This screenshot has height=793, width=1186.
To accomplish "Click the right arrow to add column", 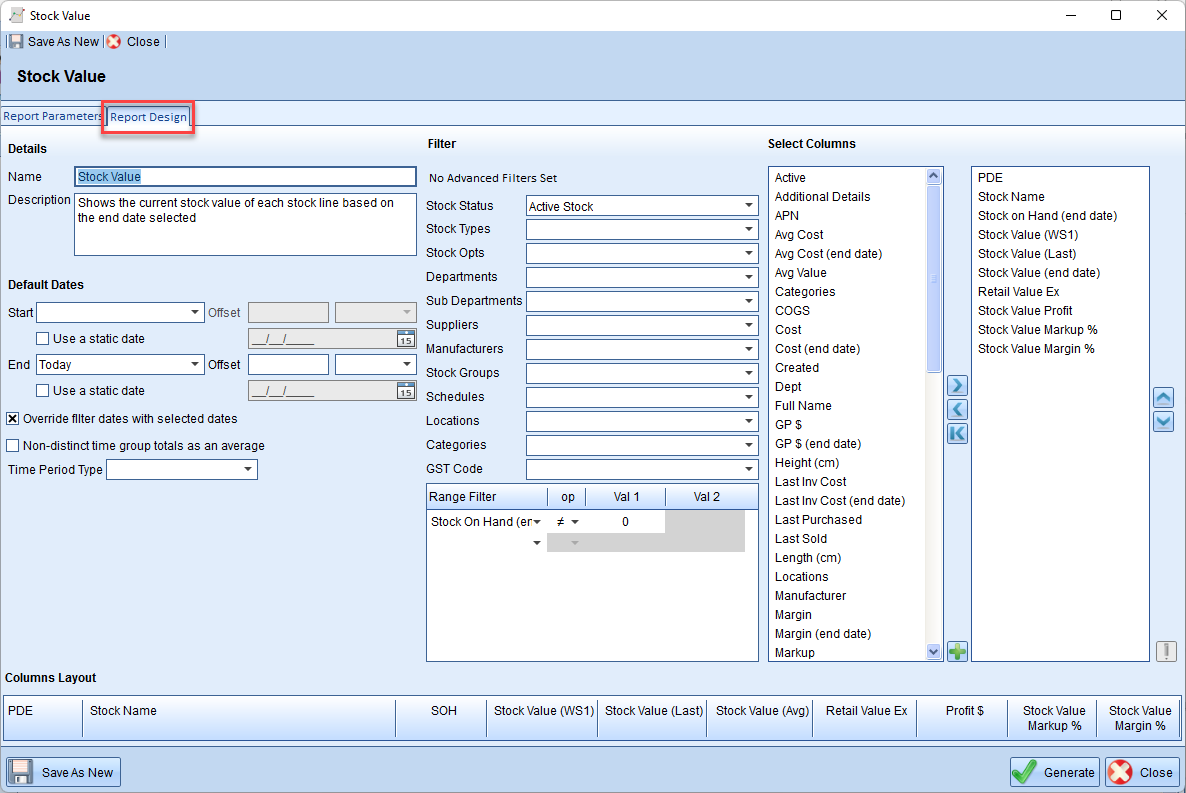I will pyautogui.click(x=957, y=386).
